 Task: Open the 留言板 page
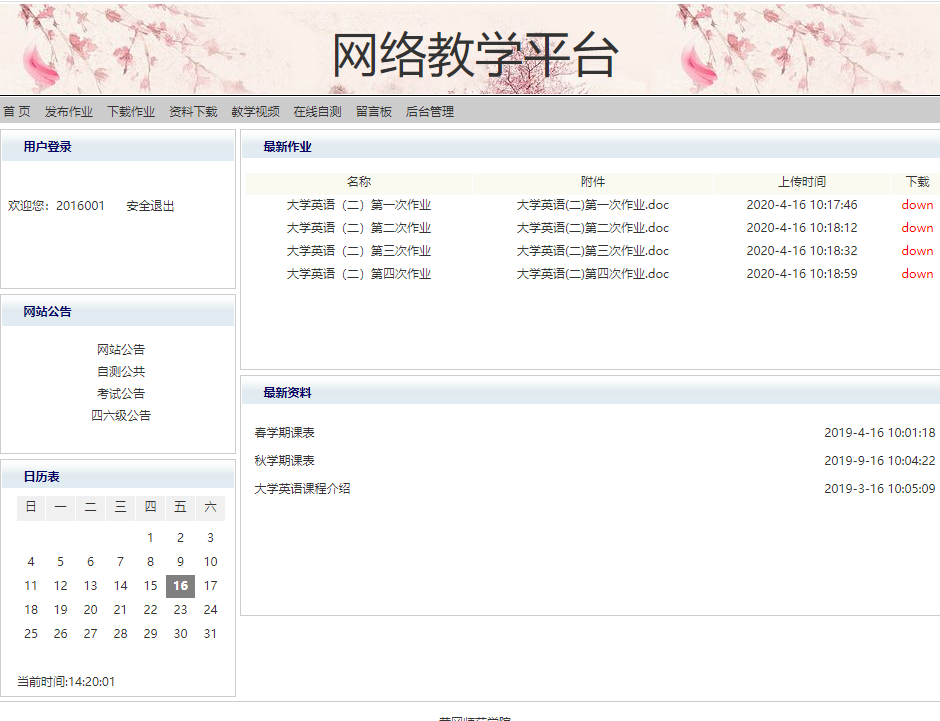pos(374,112)
